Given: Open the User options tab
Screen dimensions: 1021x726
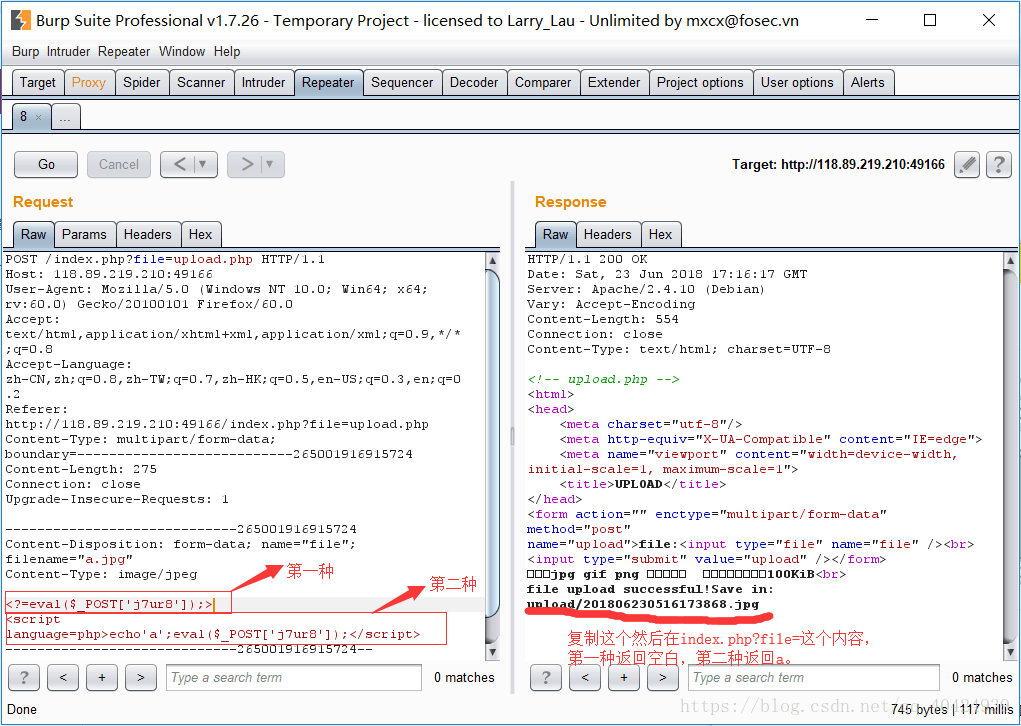Looking at the screenshot, I should coord(797,83).
